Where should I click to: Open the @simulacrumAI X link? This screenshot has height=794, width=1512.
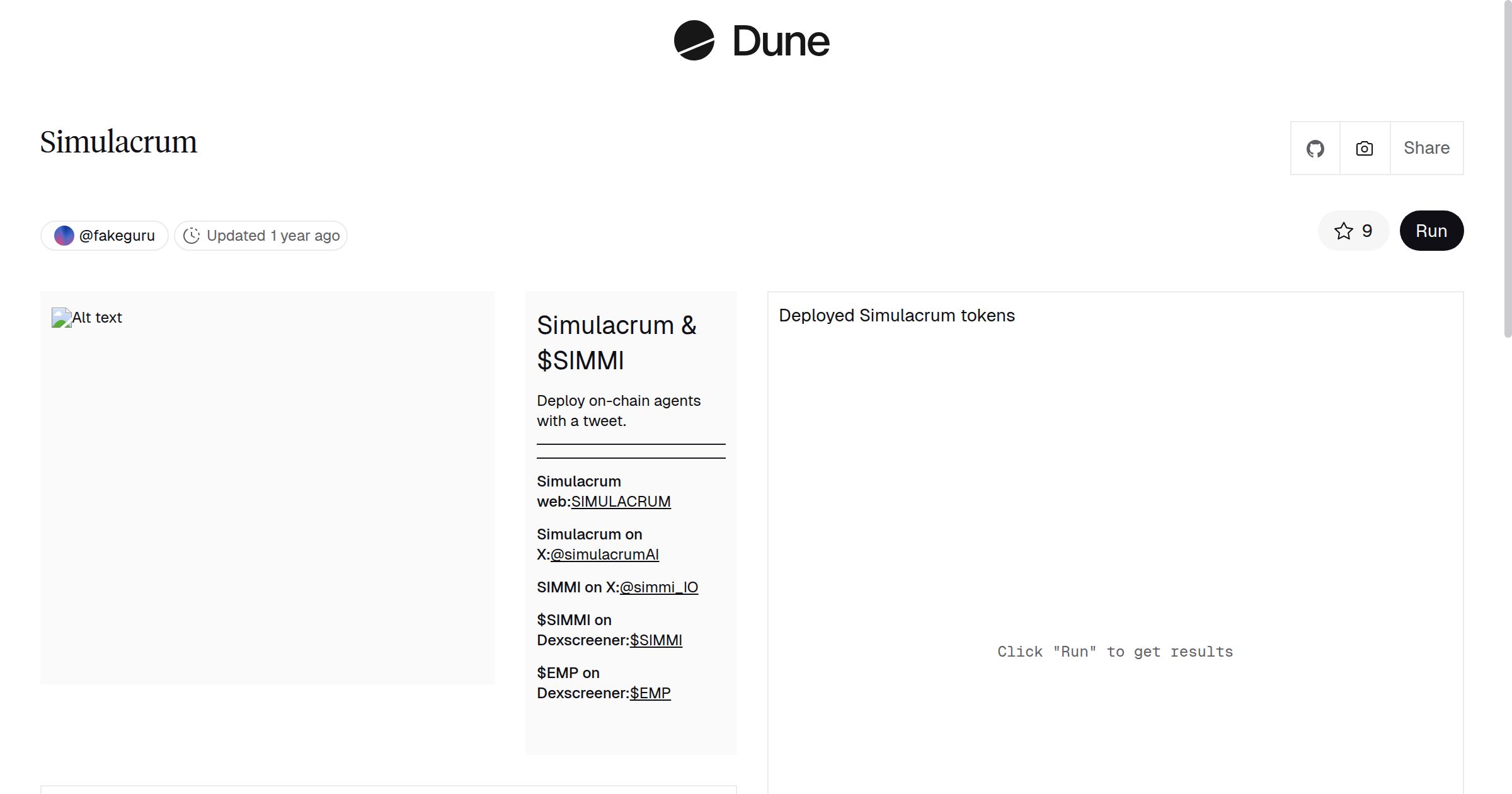604,555
